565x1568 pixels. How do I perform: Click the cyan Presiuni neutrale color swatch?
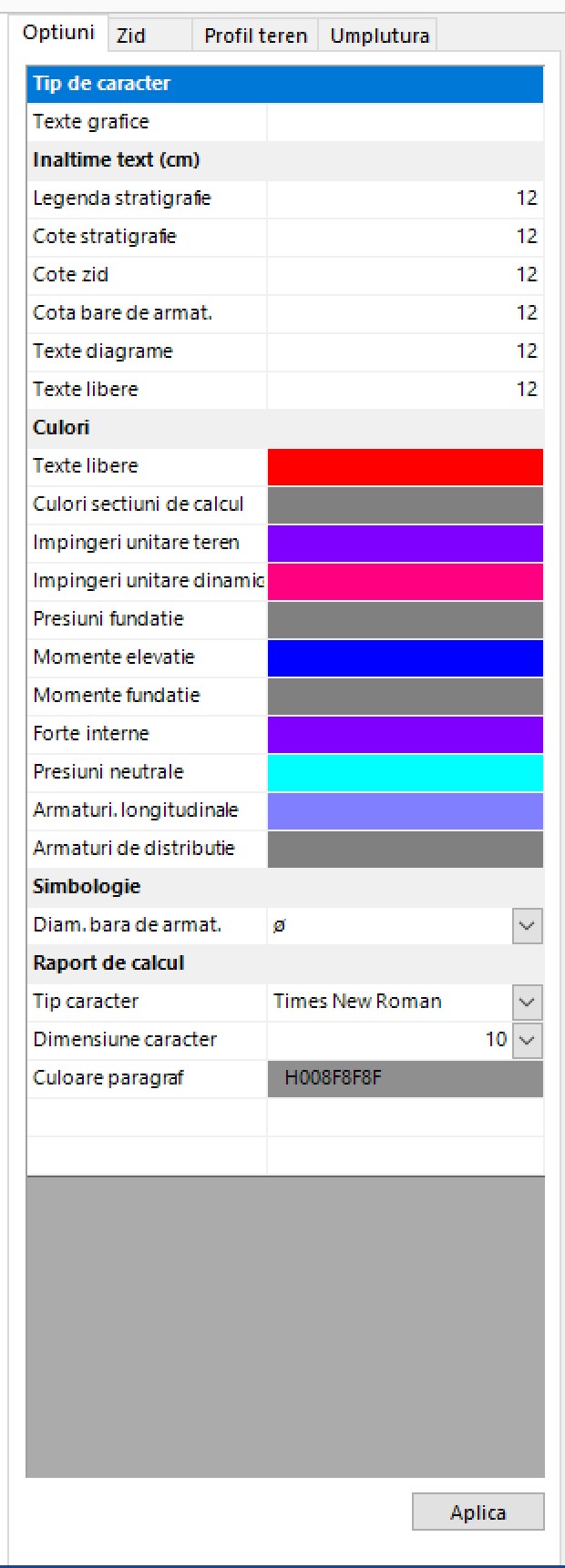coord(406,772)
